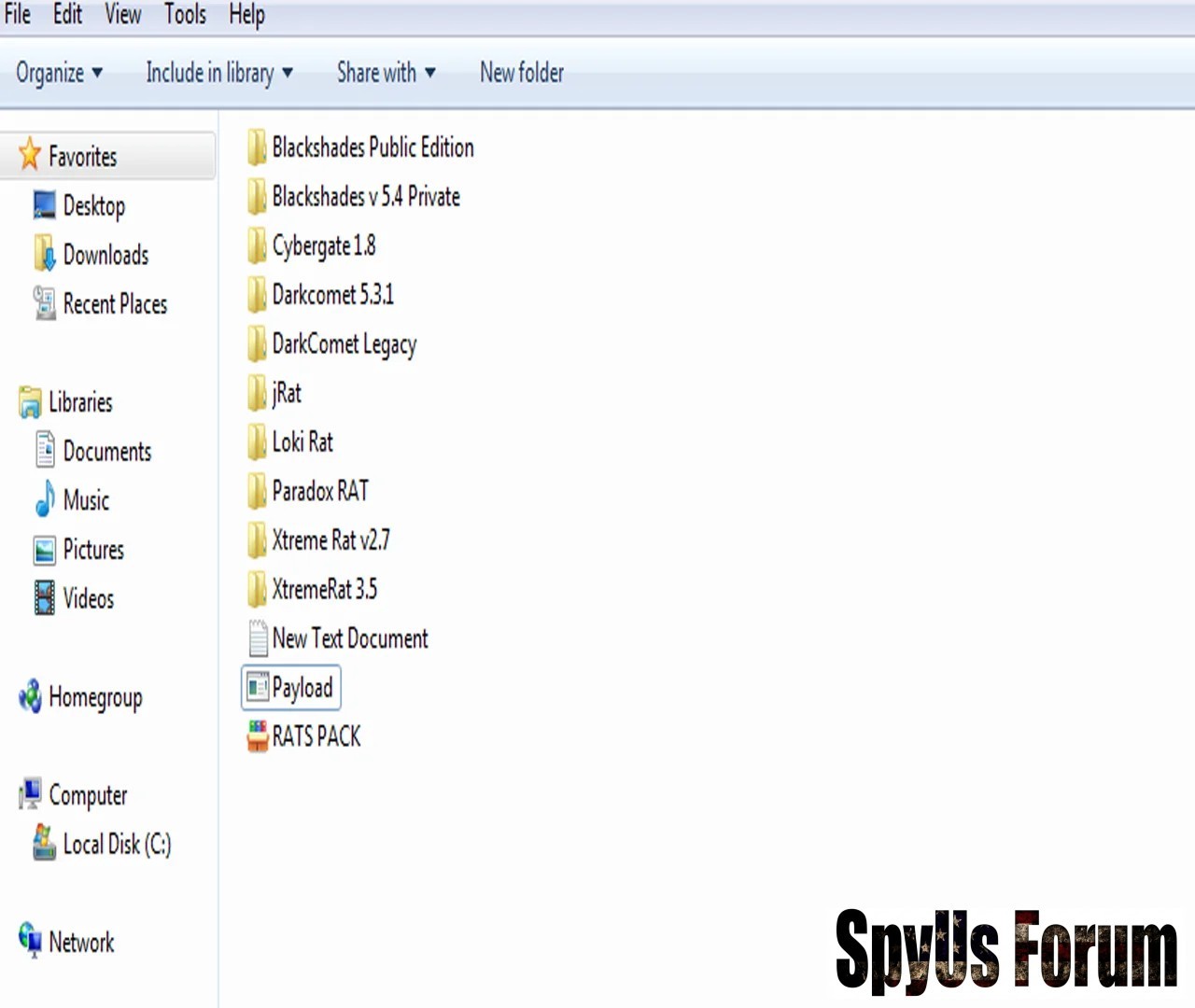Select the RATS PACK archive file icon
This screenshot has height=1008, width=1195.
tap(258, 735)
